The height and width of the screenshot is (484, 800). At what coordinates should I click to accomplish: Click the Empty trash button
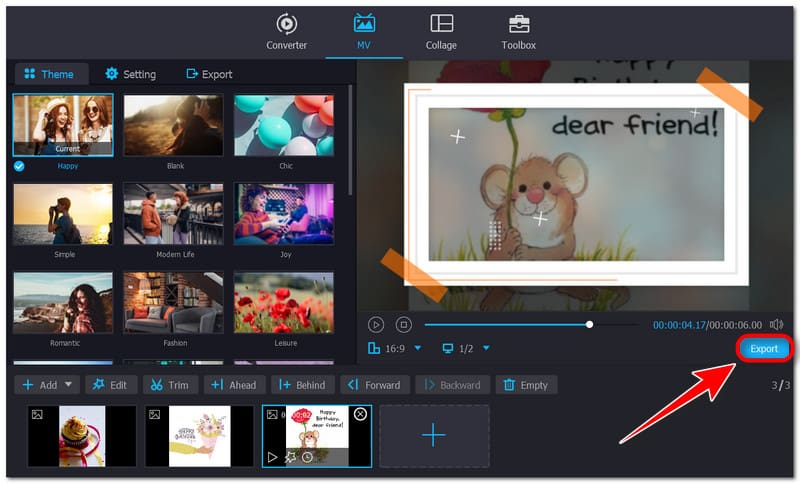click(526, 385)
